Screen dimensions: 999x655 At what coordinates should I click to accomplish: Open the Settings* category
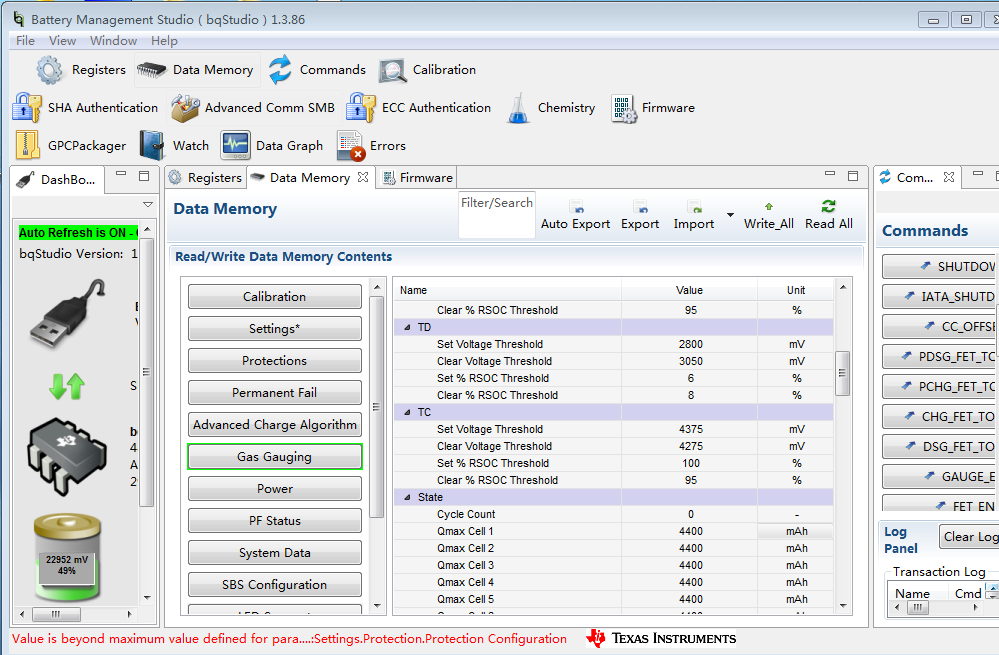(275, 329)
